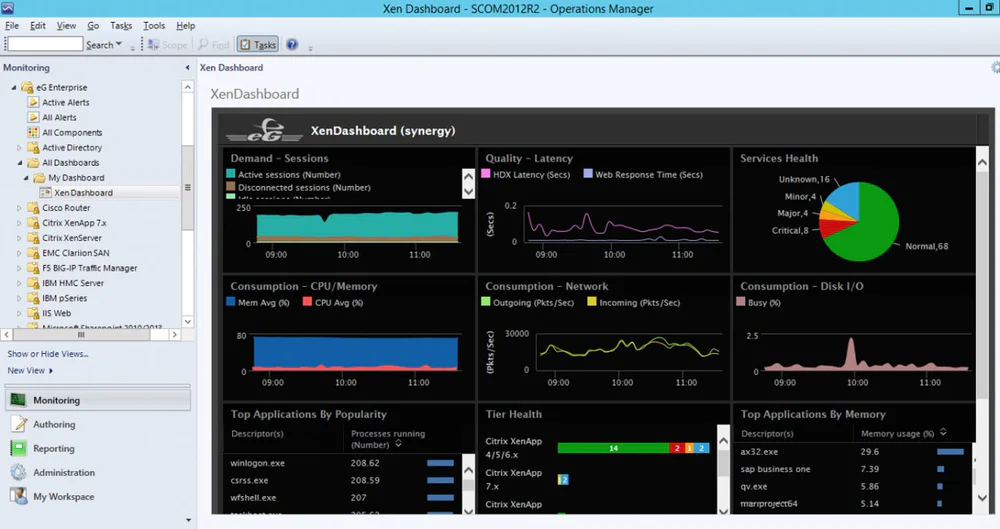Open the Active Alerts view icon
The width and height of the screenshot is (1000, 529).
pyautogui.click(x=34, y=102)
